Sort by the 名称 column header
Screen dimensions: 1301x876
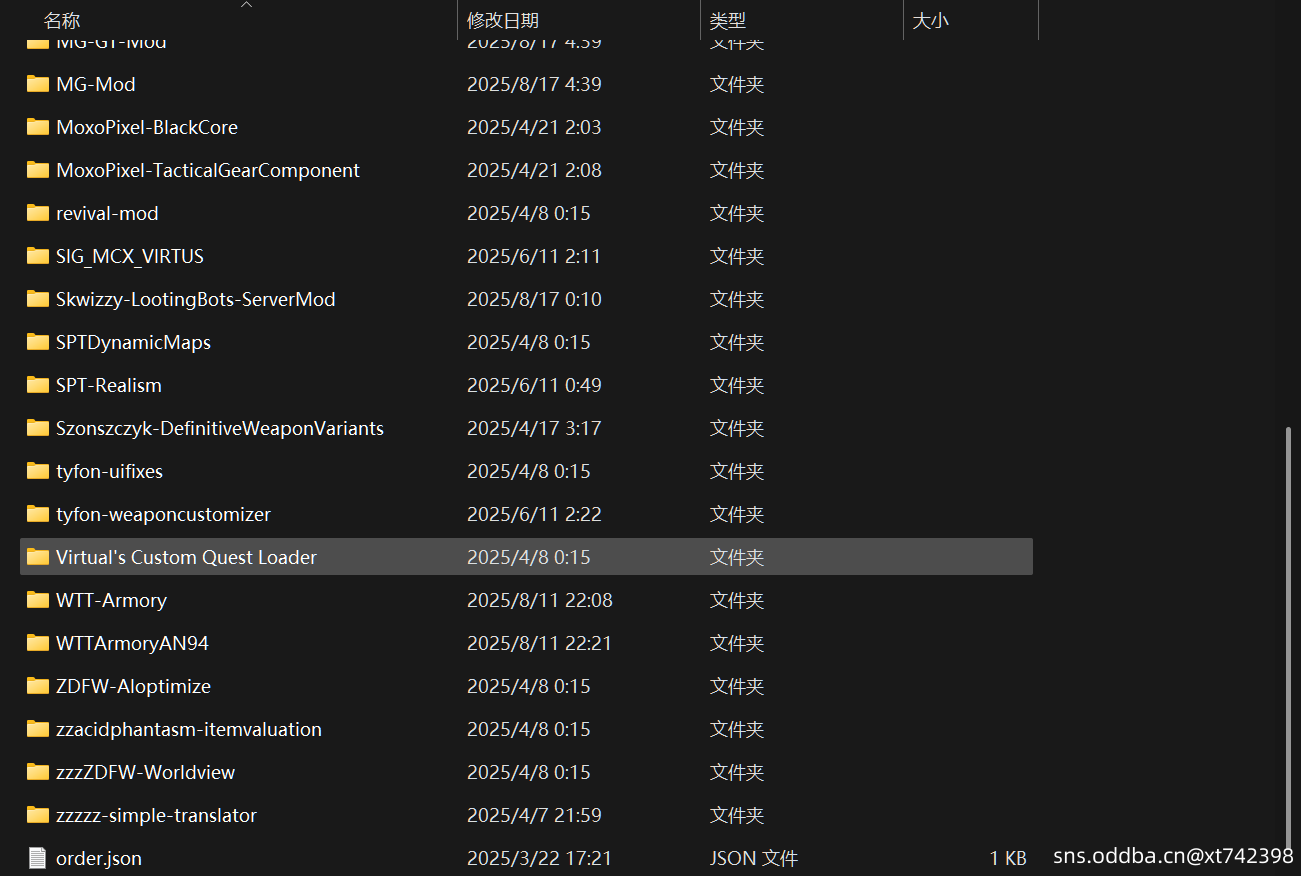point(62,20)
